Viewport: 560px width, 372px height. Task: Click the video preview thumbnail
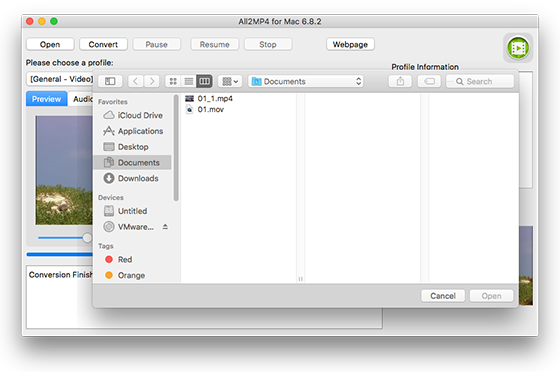pos(64,170)
